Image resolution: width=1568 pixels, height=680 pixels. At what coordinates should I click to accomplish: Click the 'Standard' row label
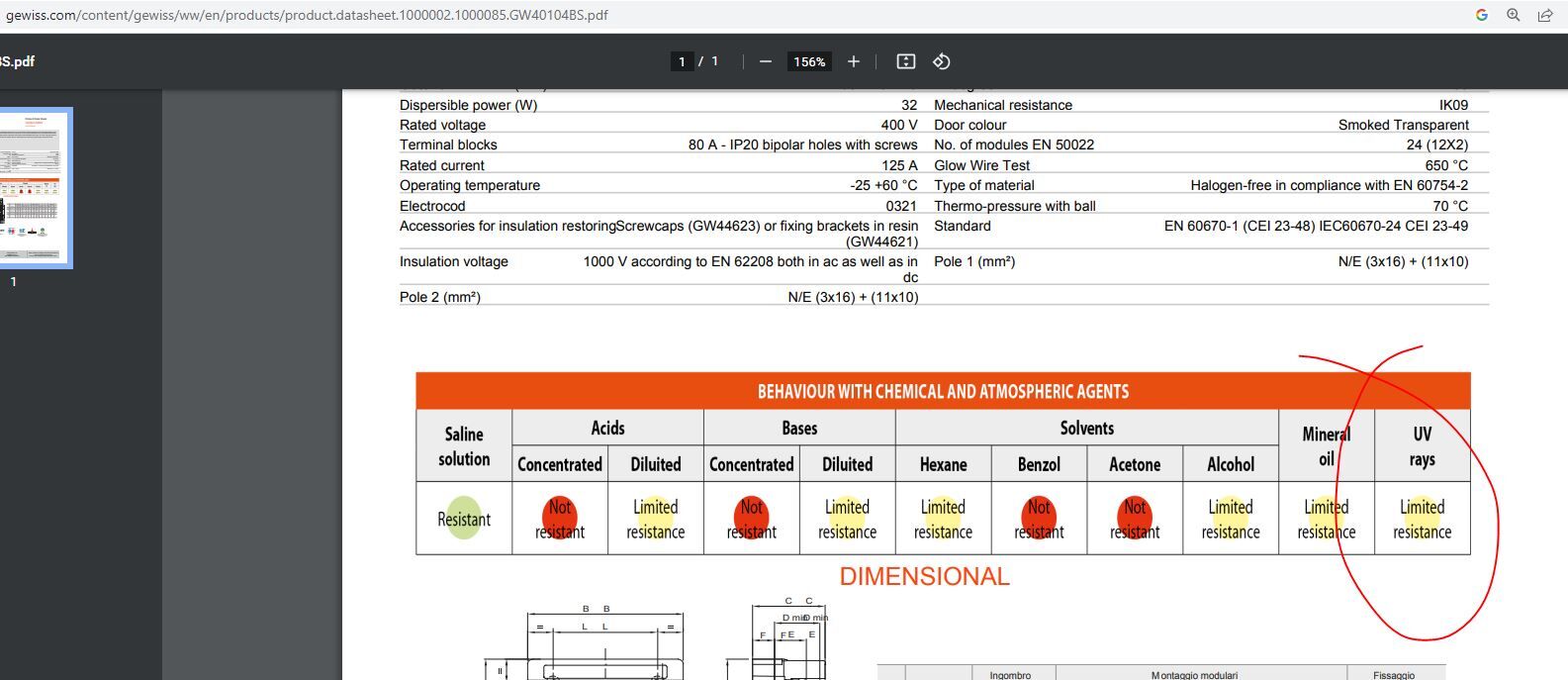[x=962, y=226]
